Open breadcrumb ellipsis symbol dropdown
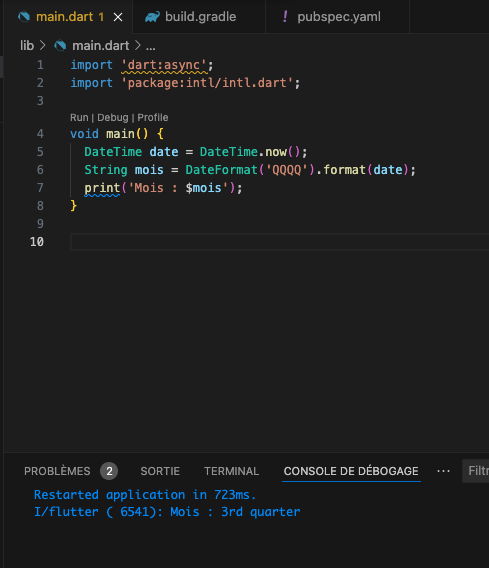This screenshot has height=568, width=489. pyautogui.click(x=151, y=46)
